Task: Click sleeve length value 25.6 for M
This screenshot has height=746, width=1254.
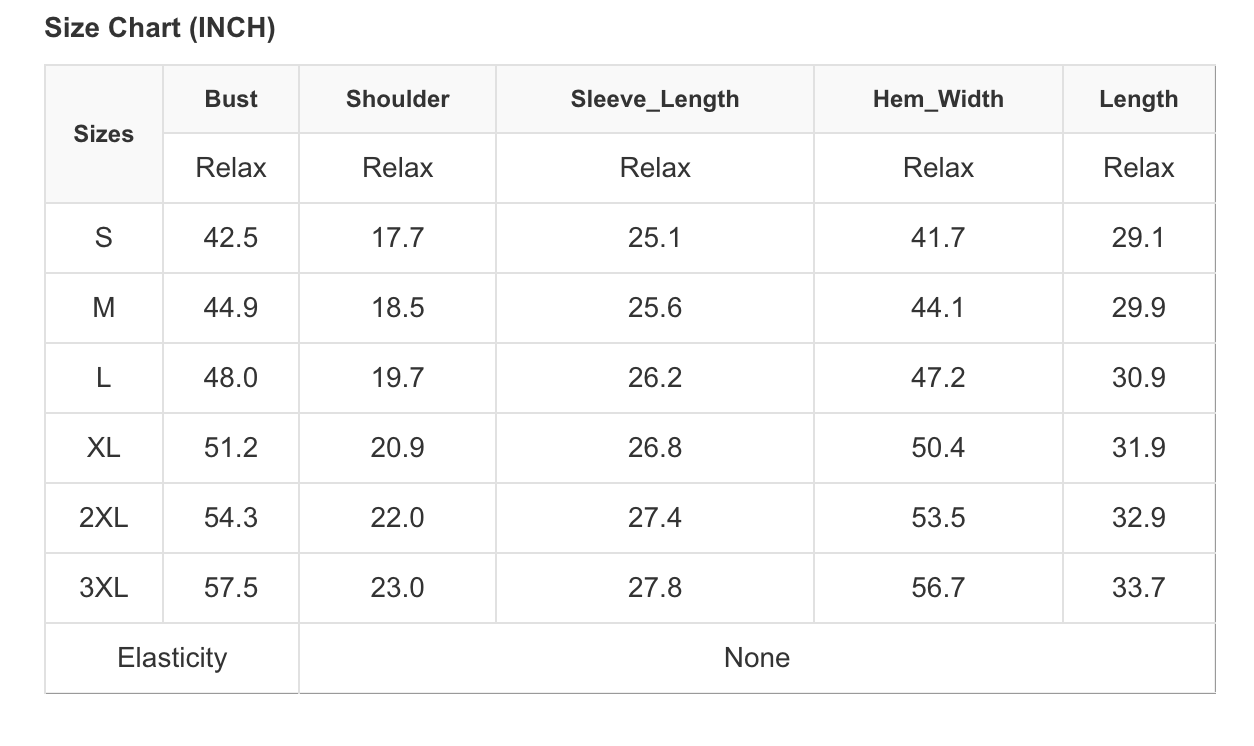Action: (655, 308)
